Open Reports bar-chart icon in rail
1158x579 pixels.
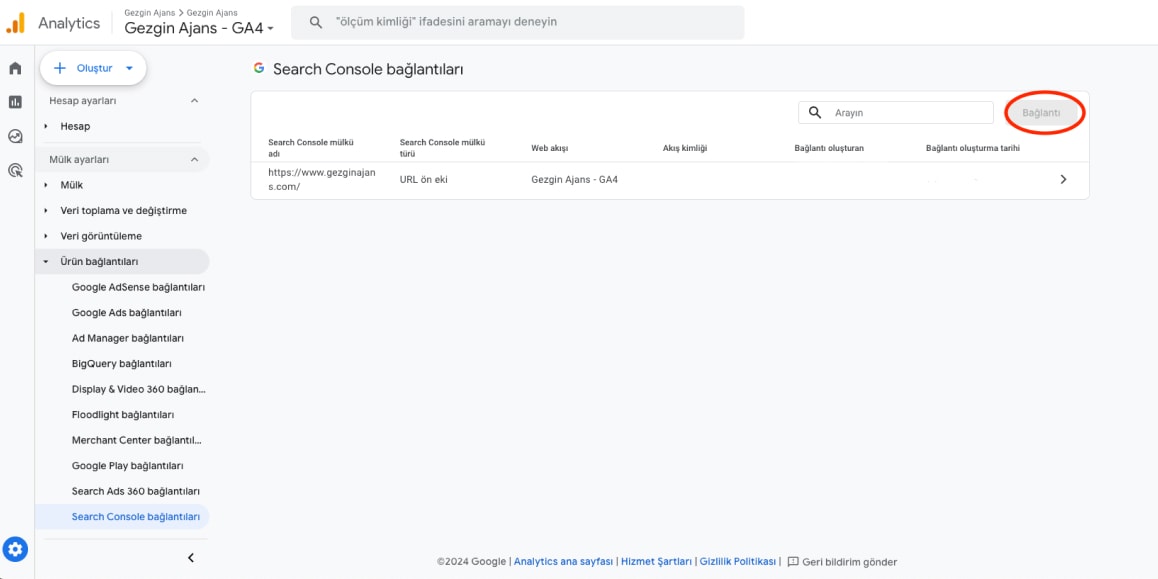pos(16,102)
